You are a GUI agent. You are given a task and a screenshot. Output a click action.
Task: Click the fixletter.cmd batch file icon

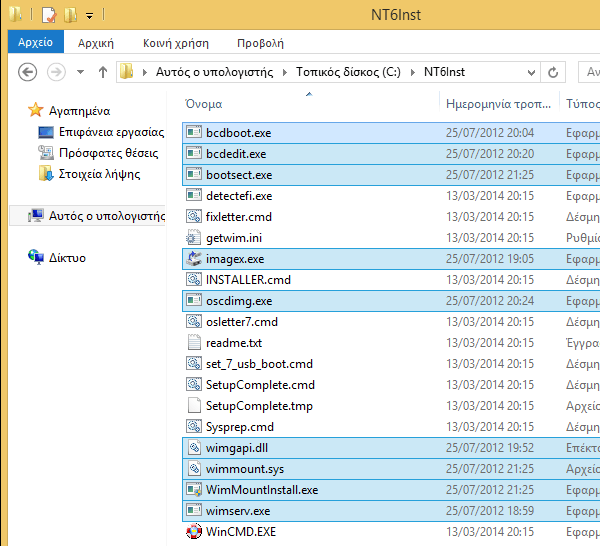point(194,217)
